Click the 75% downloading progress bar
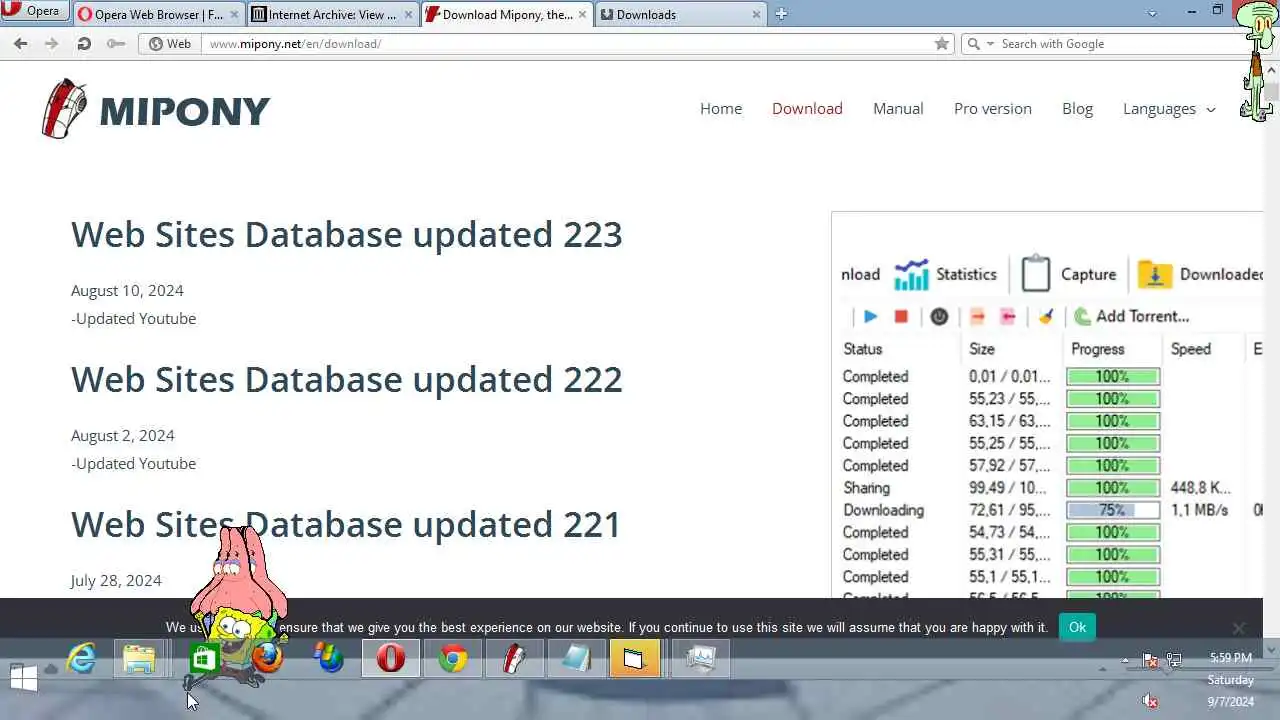1280x720 pixels. (x=1113, y=510)
